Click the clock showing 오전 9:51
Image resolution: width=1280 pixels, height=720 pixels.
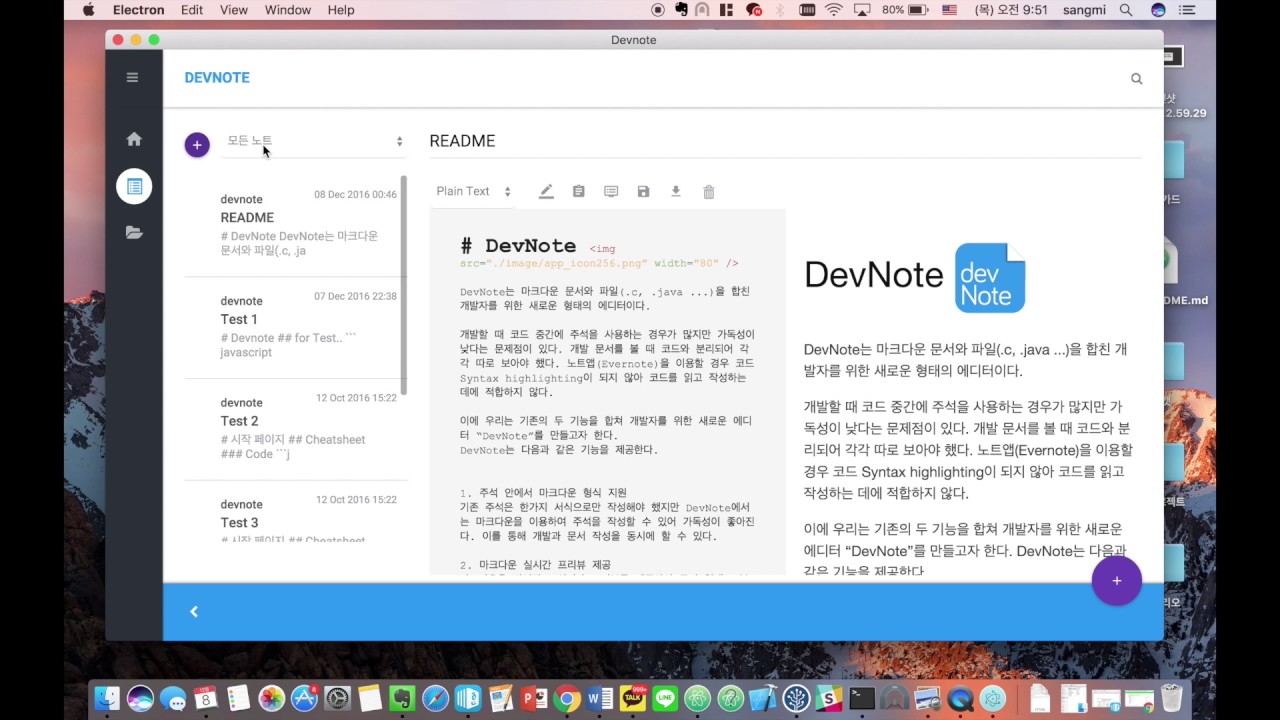pyautogui.click(x=1010, y=10)
